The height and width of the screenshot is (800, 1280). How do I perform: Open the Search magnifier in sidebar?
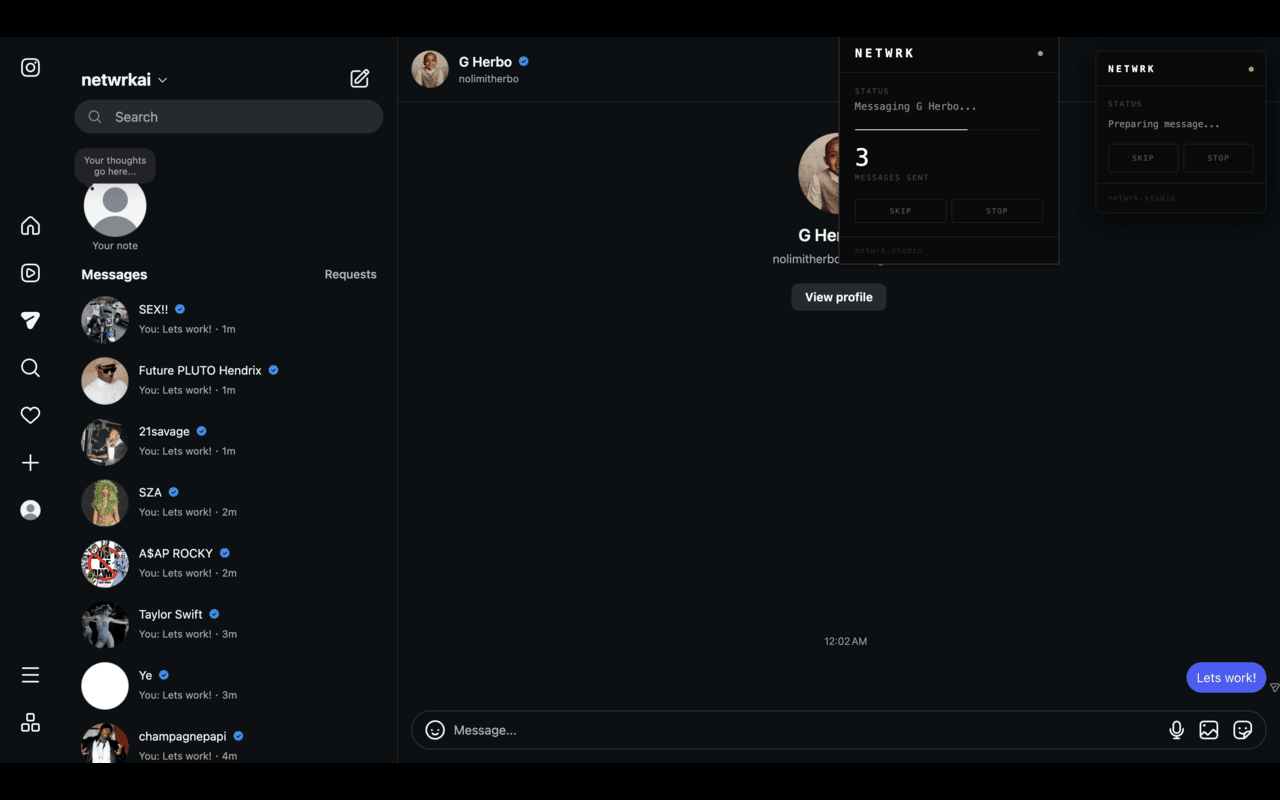click(31, 368)
